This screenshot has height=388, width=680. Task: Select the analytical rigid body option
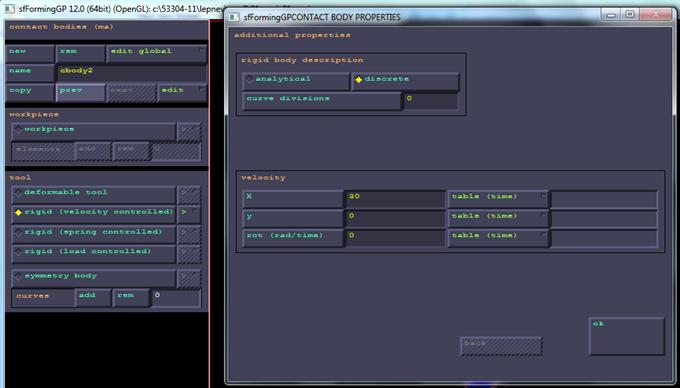(296, 81)
